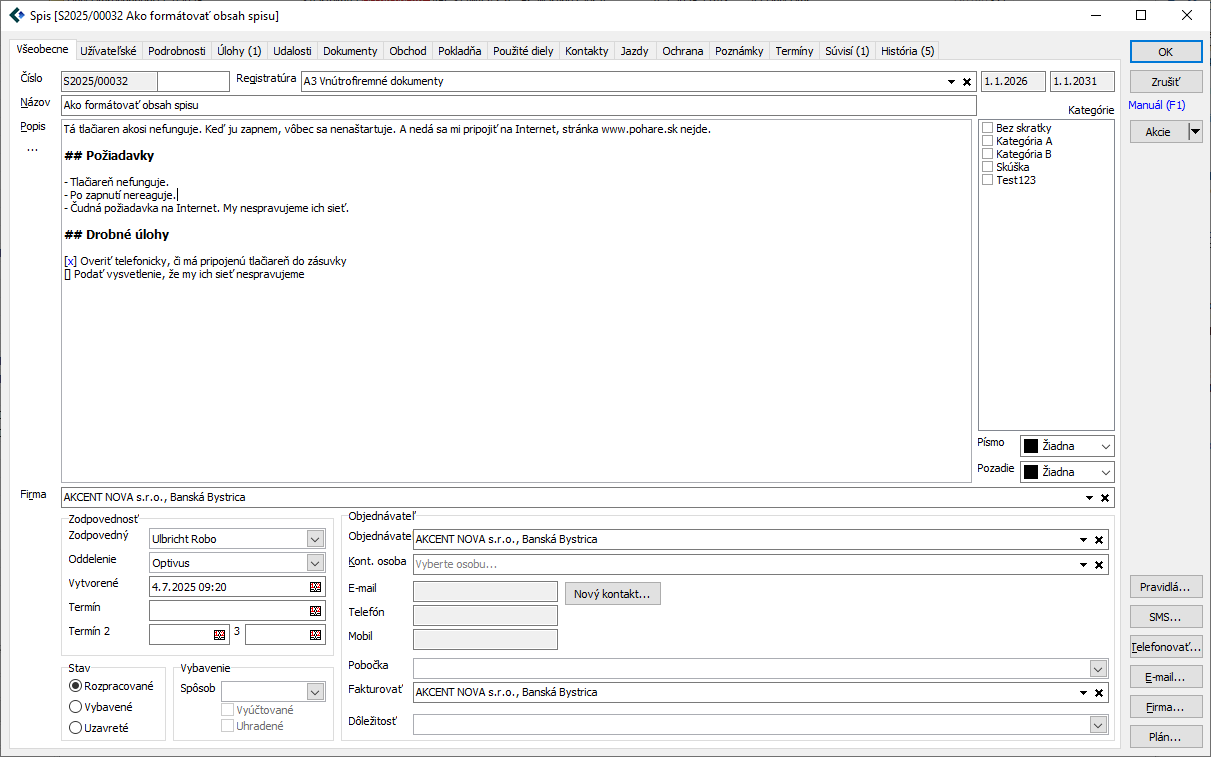
Task: Click into the Názov text field
Action: click(x=518, y=104)
